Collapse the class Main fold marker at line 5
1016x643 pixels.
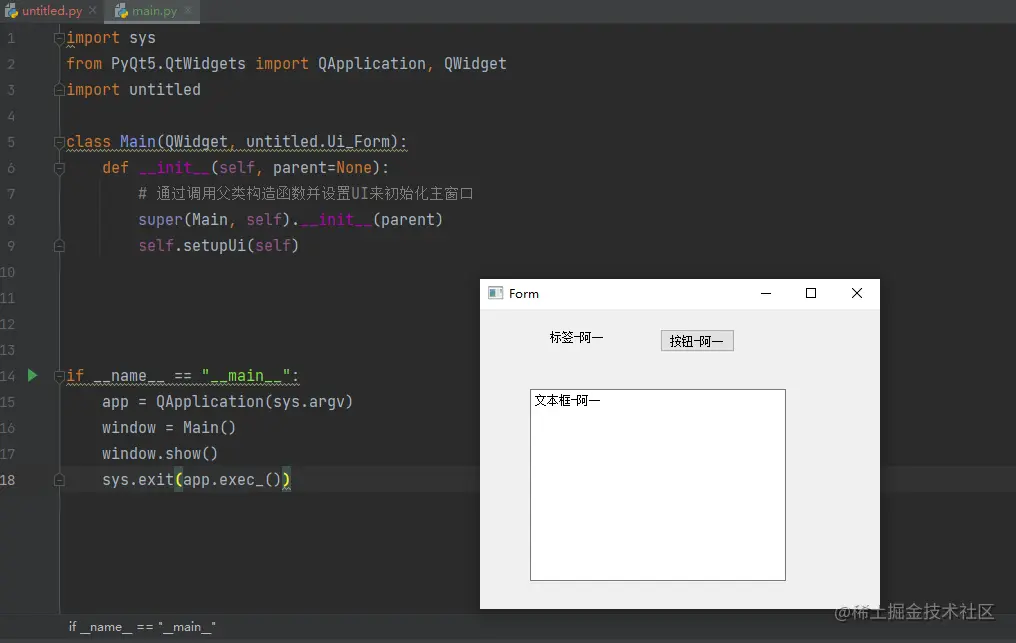59,142
